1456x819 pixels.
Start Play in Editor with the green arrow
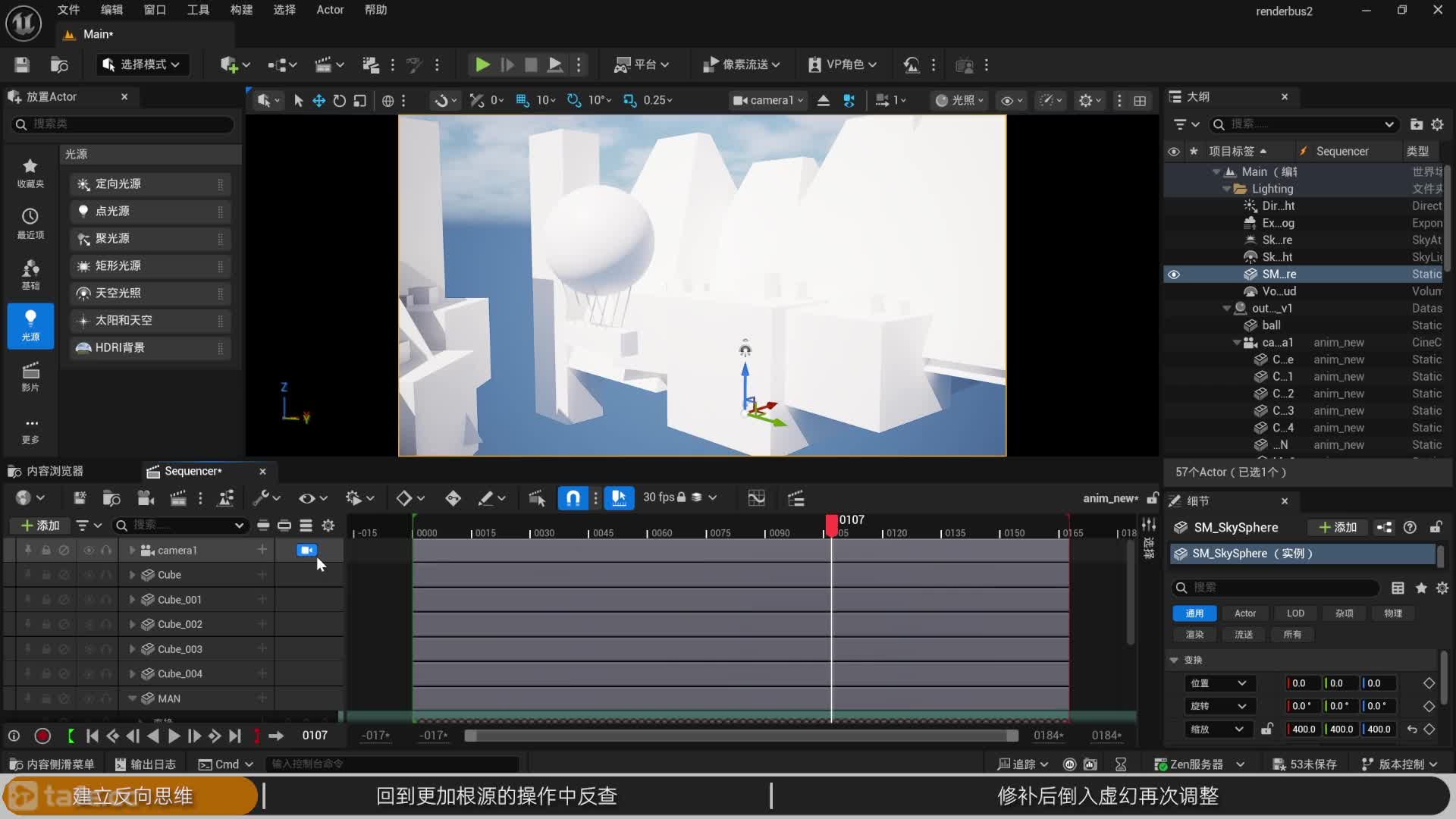click(x=482, y=65)
